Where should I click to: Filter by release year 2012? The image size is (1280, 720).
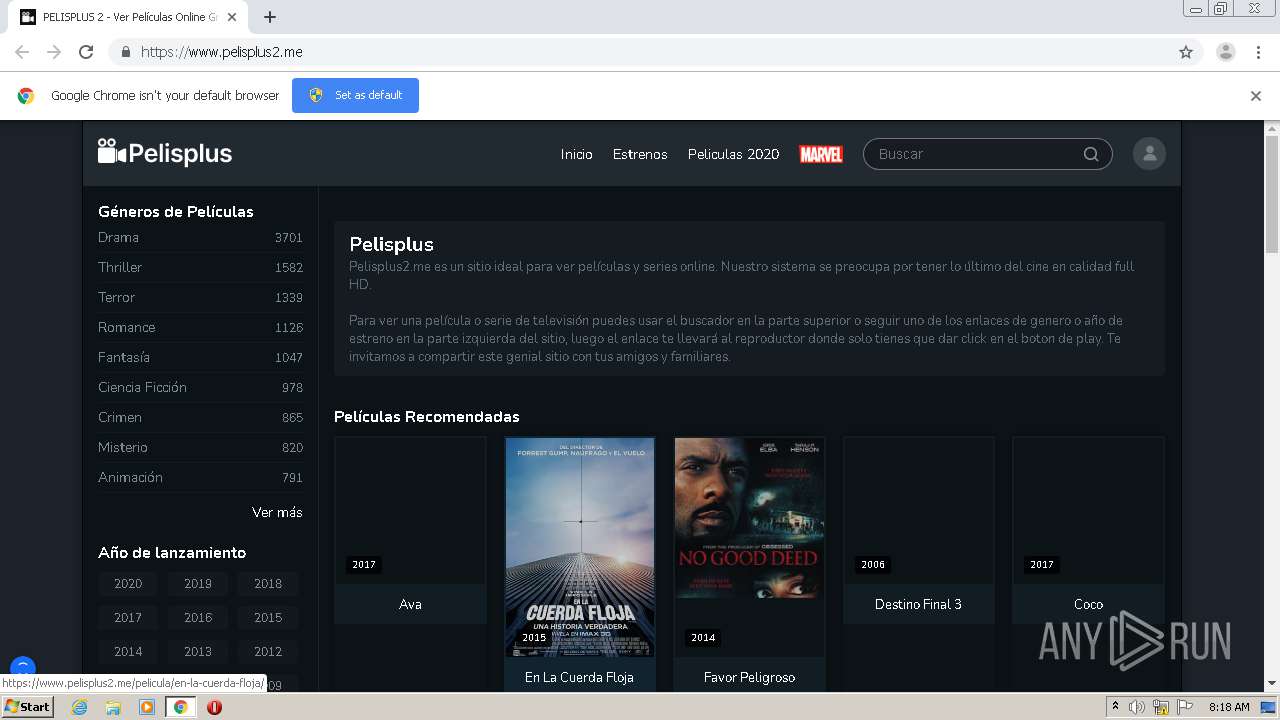(268, 652)
